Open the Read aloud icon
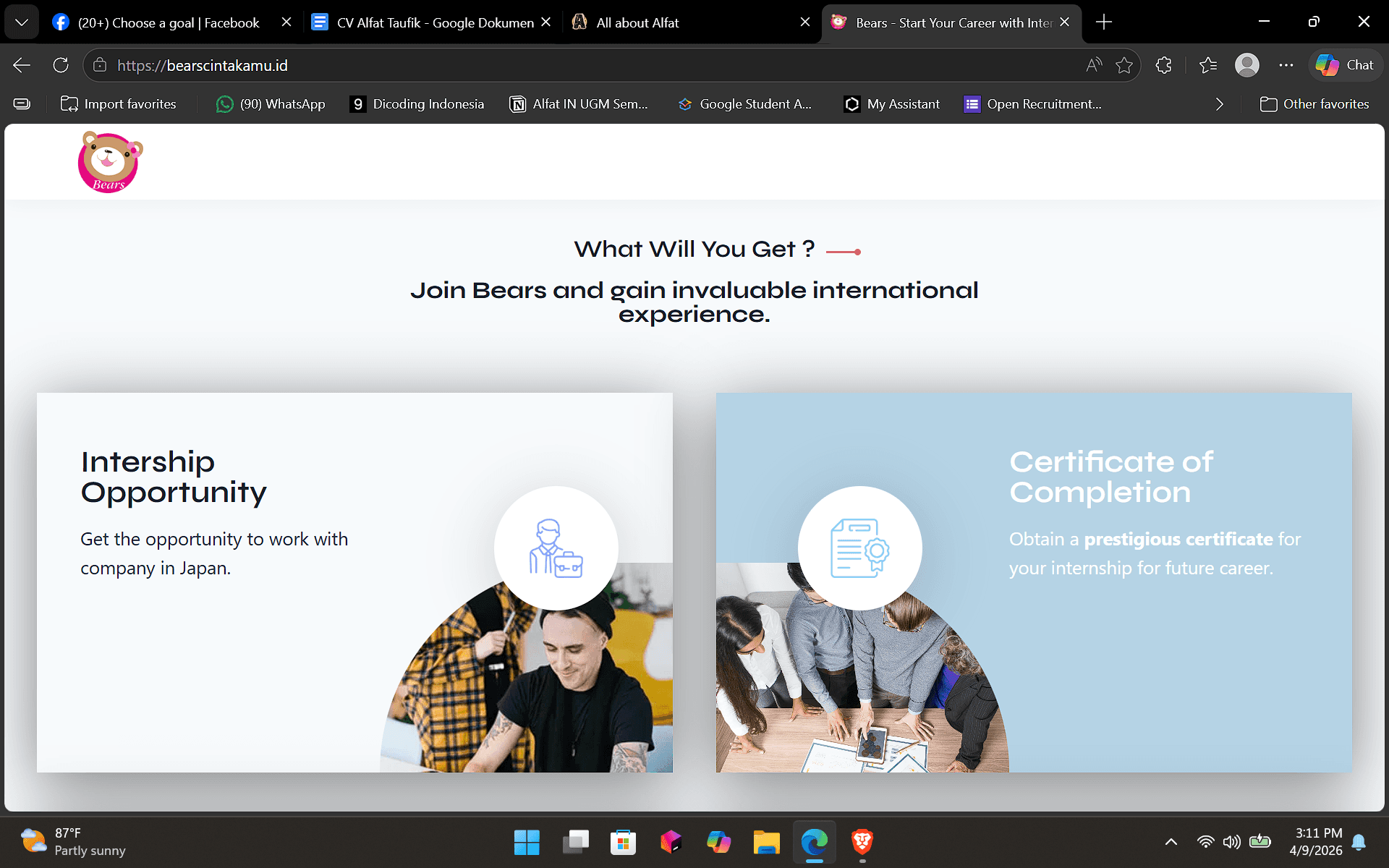1389x868 pixels. (x=1094, y=65)
